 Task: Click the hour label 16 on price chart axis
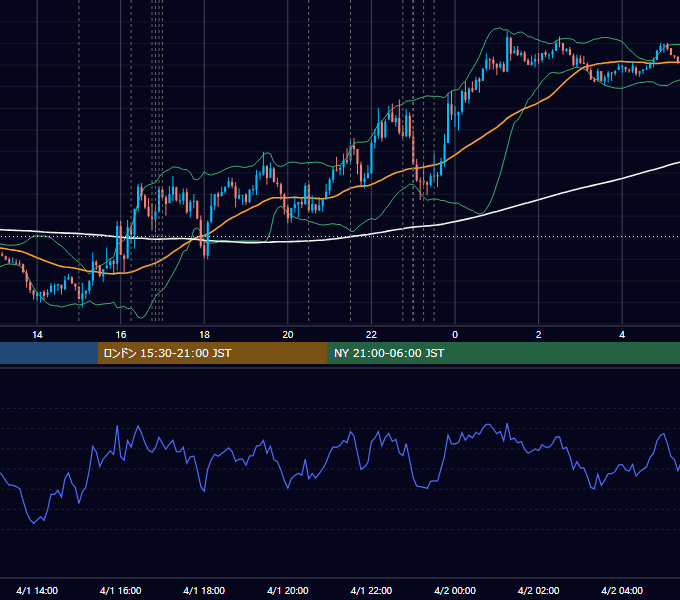tap(121, 335)
